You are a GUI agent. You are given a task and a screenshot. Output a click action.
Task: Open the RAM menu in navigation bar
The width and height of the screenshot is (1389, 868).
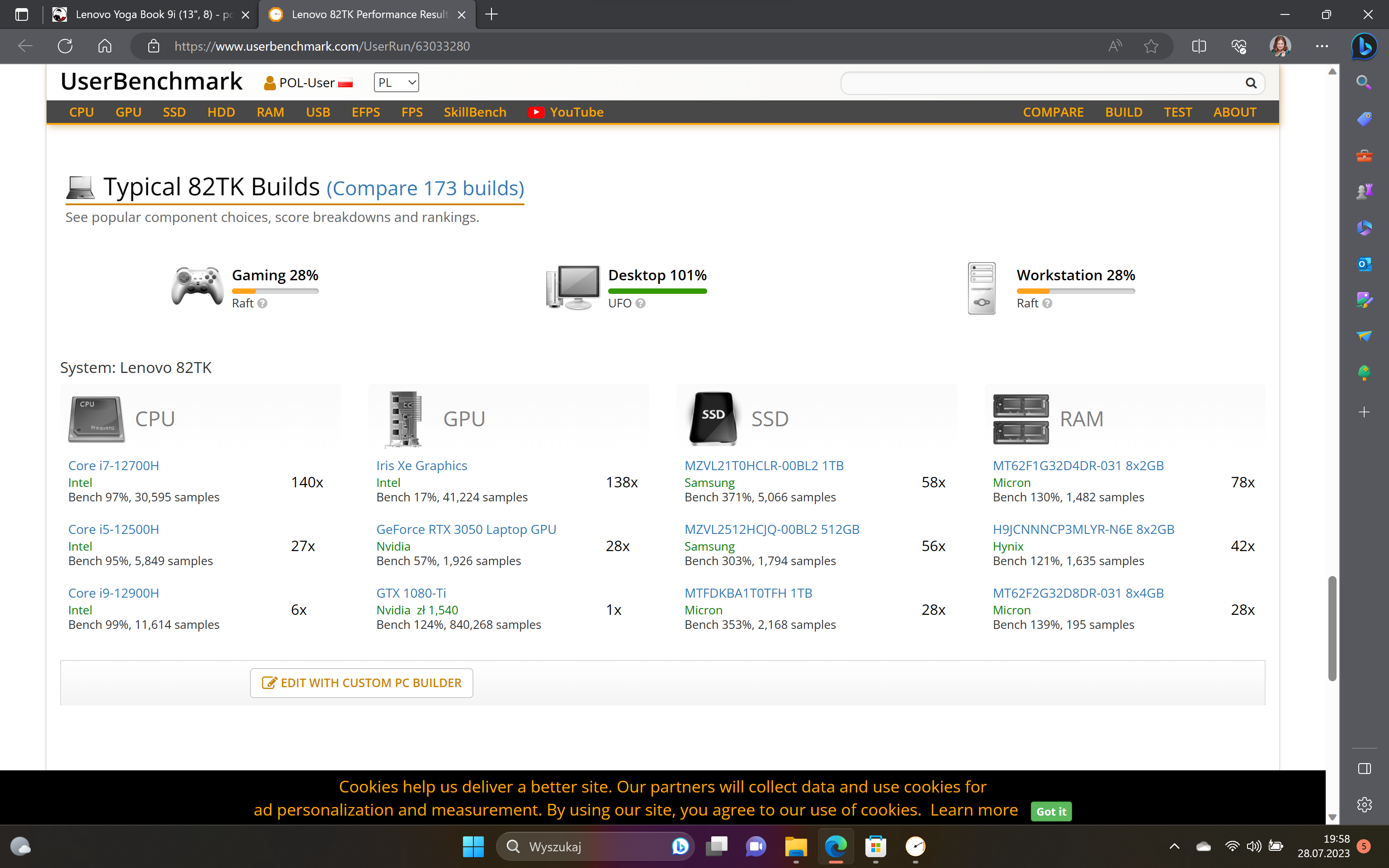point(270,112)
